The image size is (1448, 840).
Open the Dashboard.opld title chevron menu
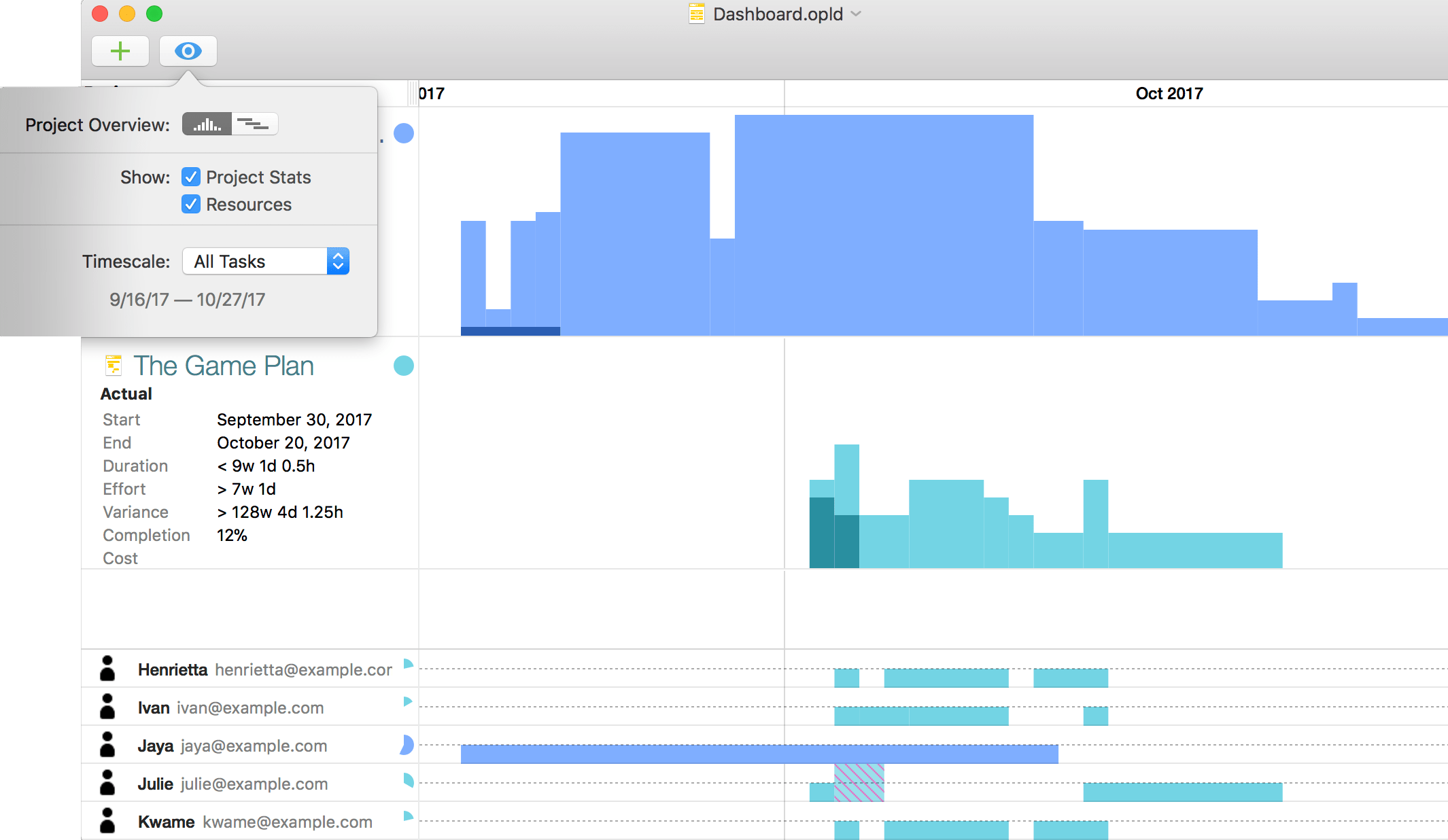pyautogui.click(x=856, y=14)
